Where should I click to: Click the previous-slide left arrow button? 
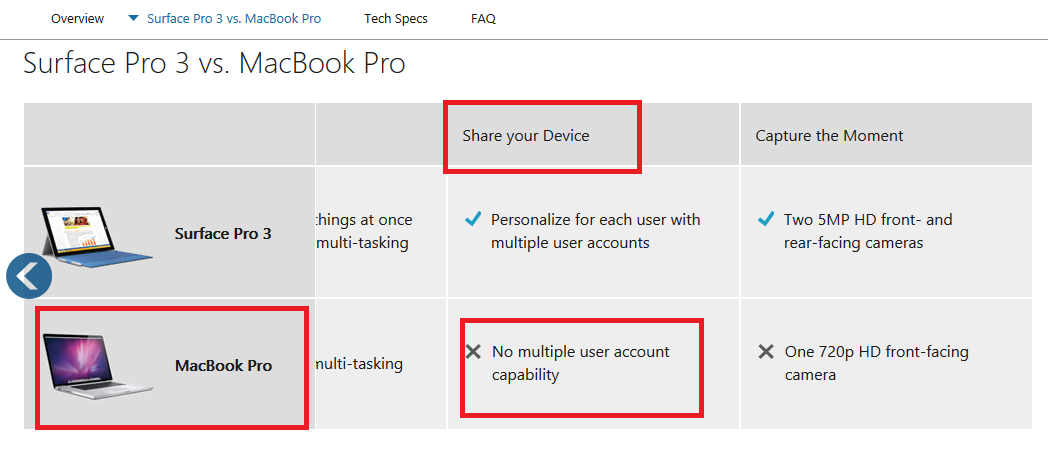click(29, 276)
